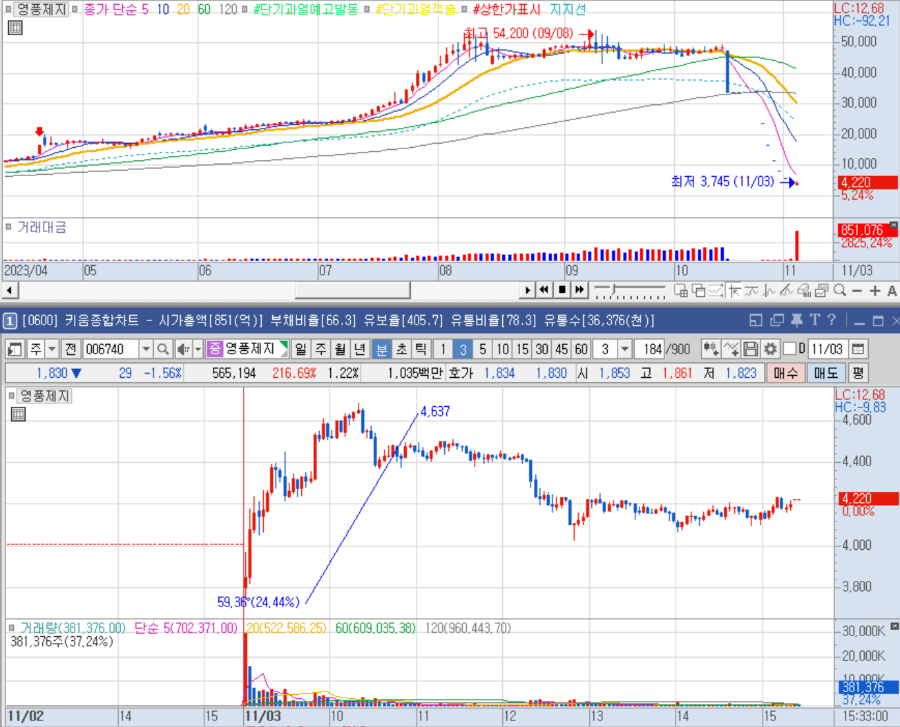Click the stop button in the playback bar
The height and width of the screenshot is (727, 900).
coord(562,290)
